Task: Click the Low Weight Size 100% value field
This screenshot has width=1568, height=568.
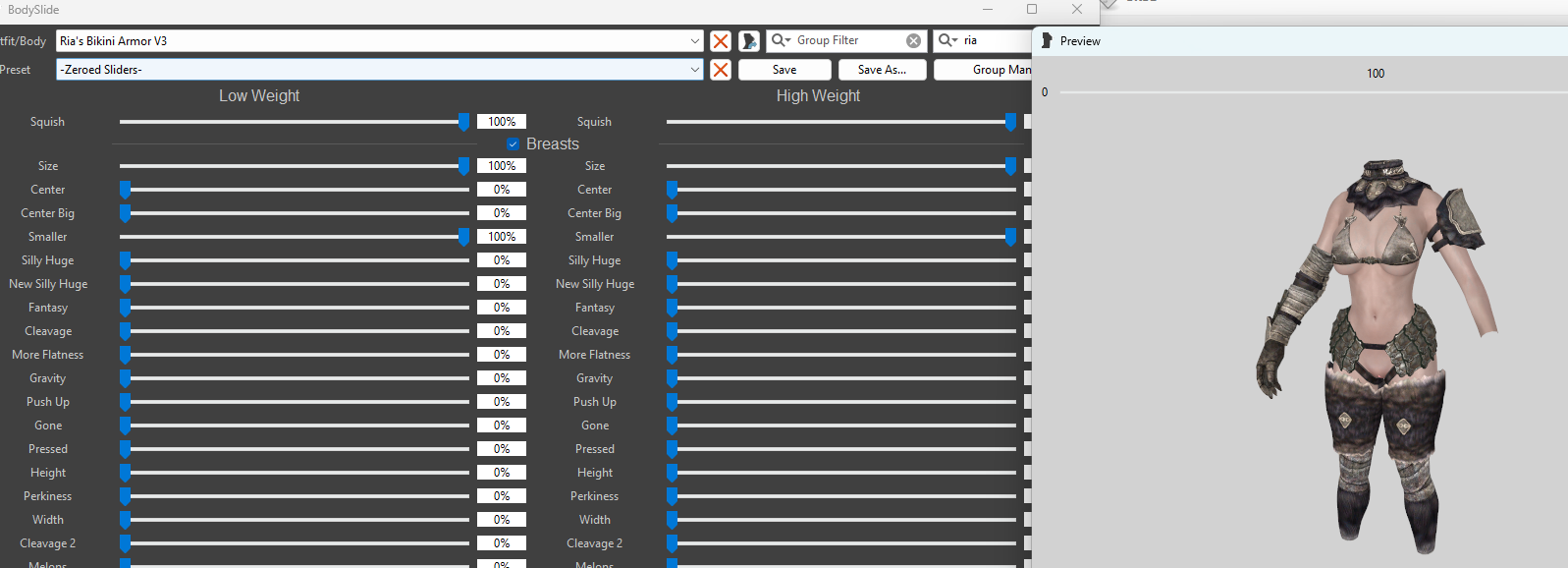Action: 502,166
